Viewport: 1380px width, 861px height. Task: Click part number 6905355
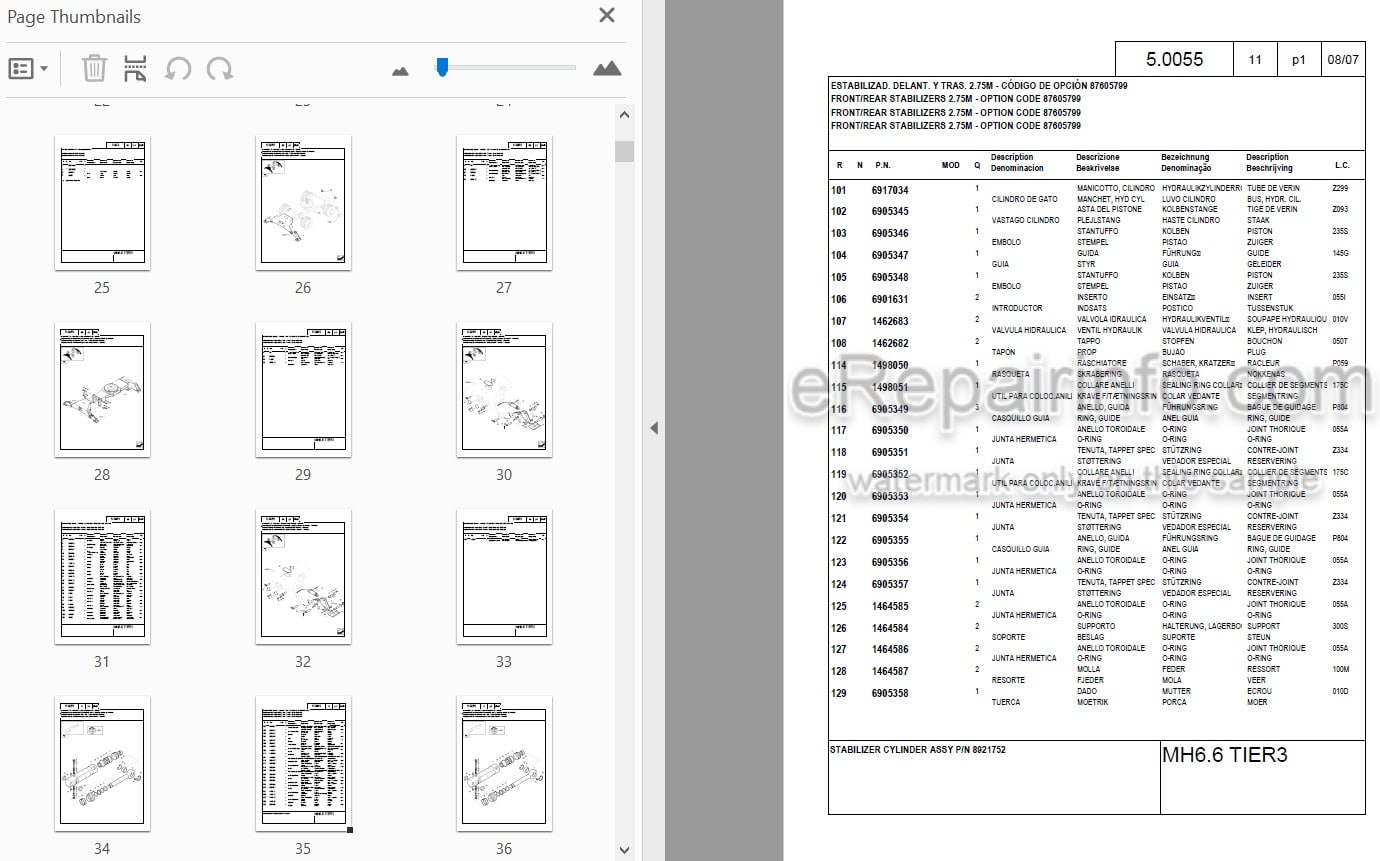(890, 541)
